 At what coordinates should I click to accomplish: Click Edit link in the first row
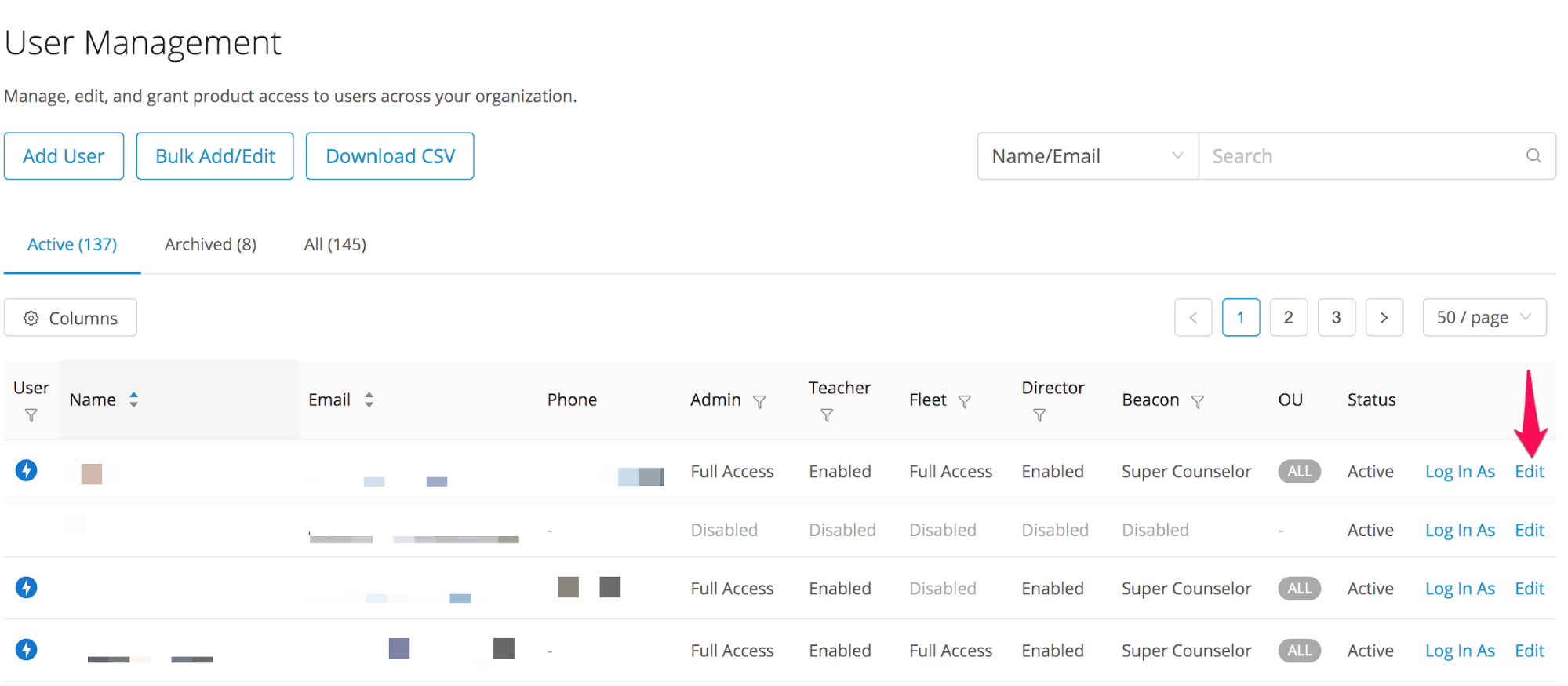pos(1529,471)
